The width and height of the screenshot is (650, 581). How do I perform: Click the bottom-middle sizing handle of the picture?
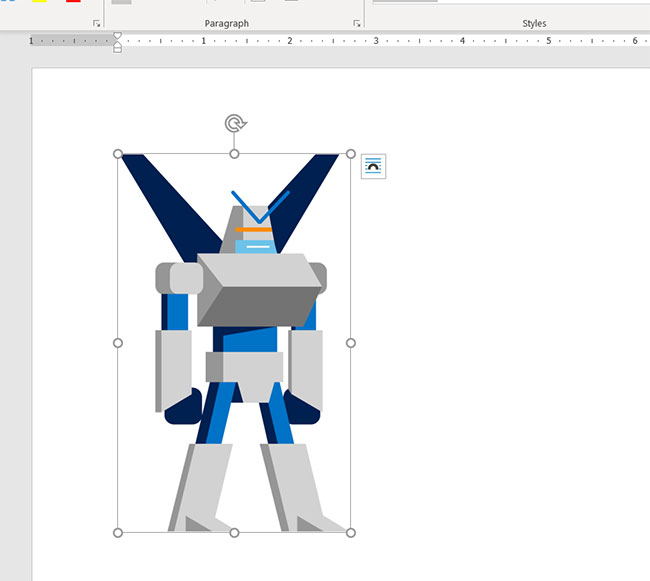(234, 533)
